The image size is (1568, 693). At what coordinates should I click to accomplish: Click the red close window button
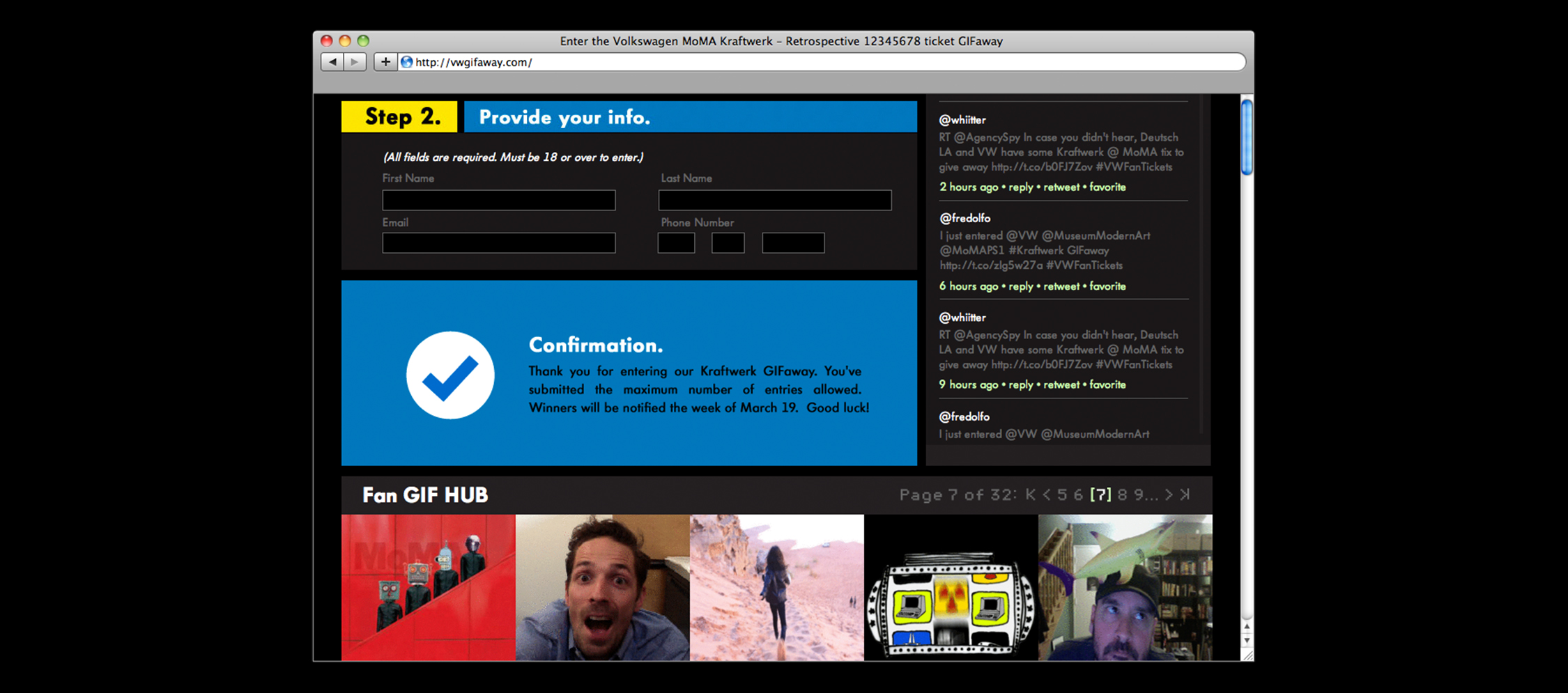(326, 41)
